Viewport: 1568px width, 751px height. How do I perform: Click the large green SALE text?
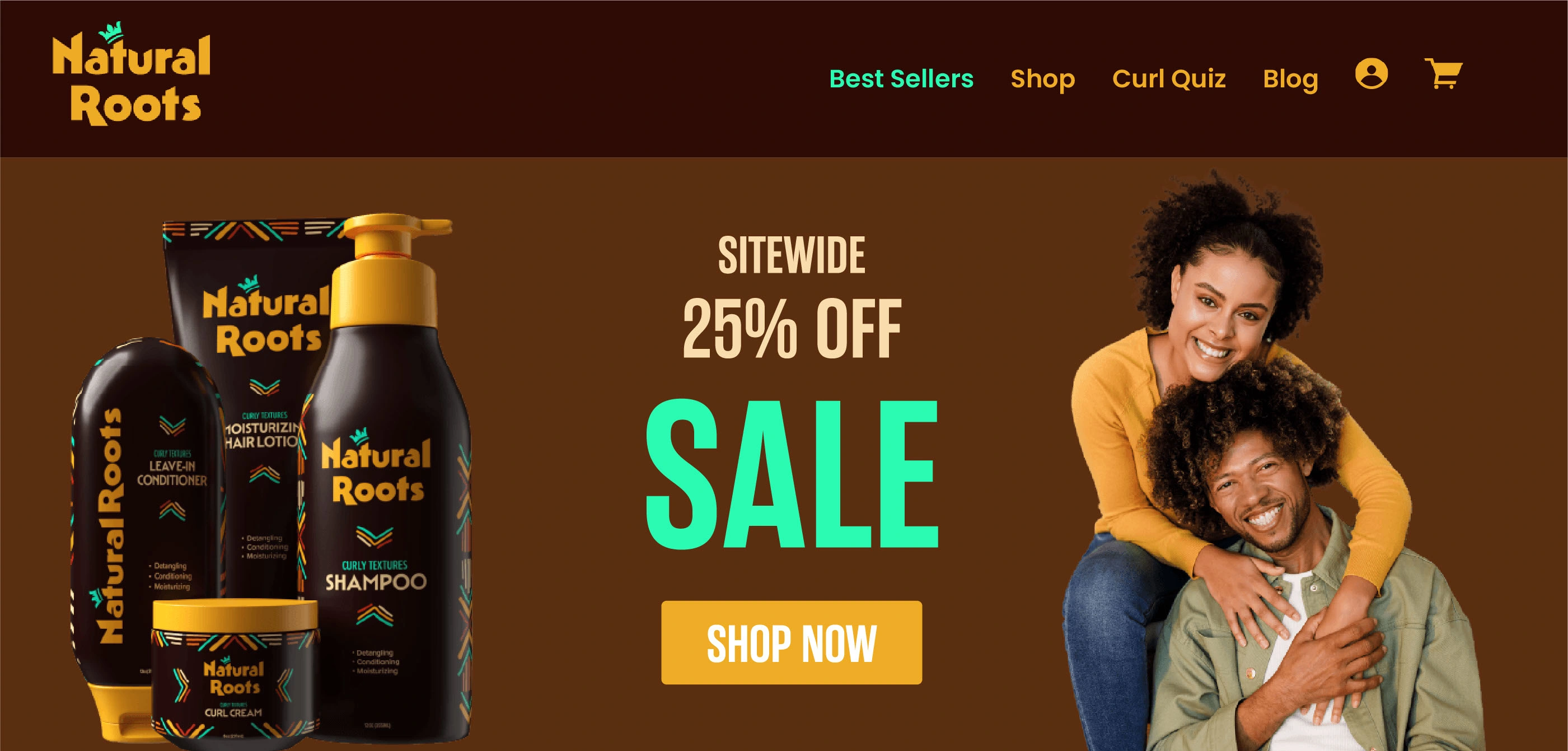click(x=792, y=474)
